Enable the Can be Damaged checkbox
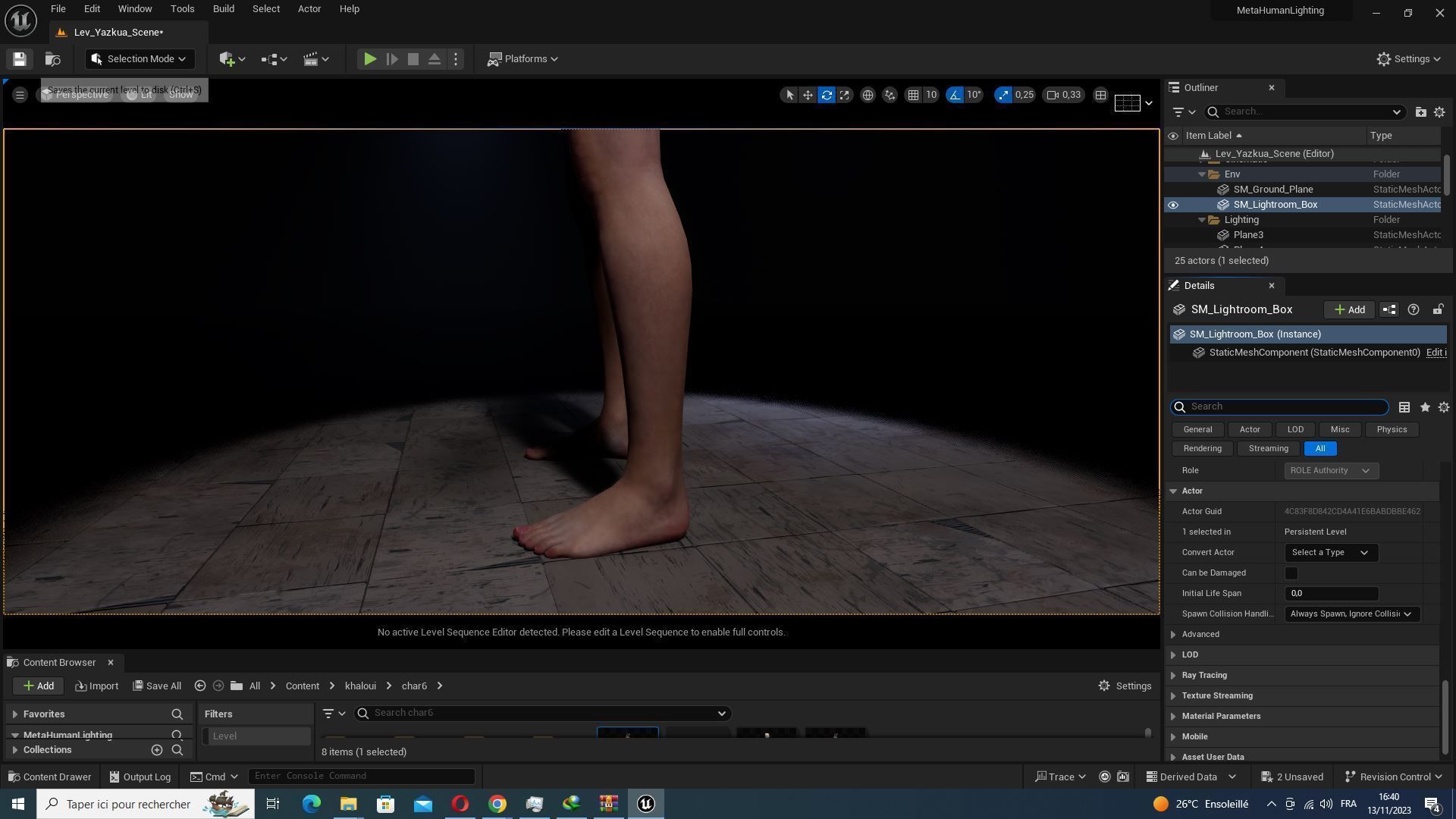This screenshot has width=1456, height=819. click(1291, 573)
